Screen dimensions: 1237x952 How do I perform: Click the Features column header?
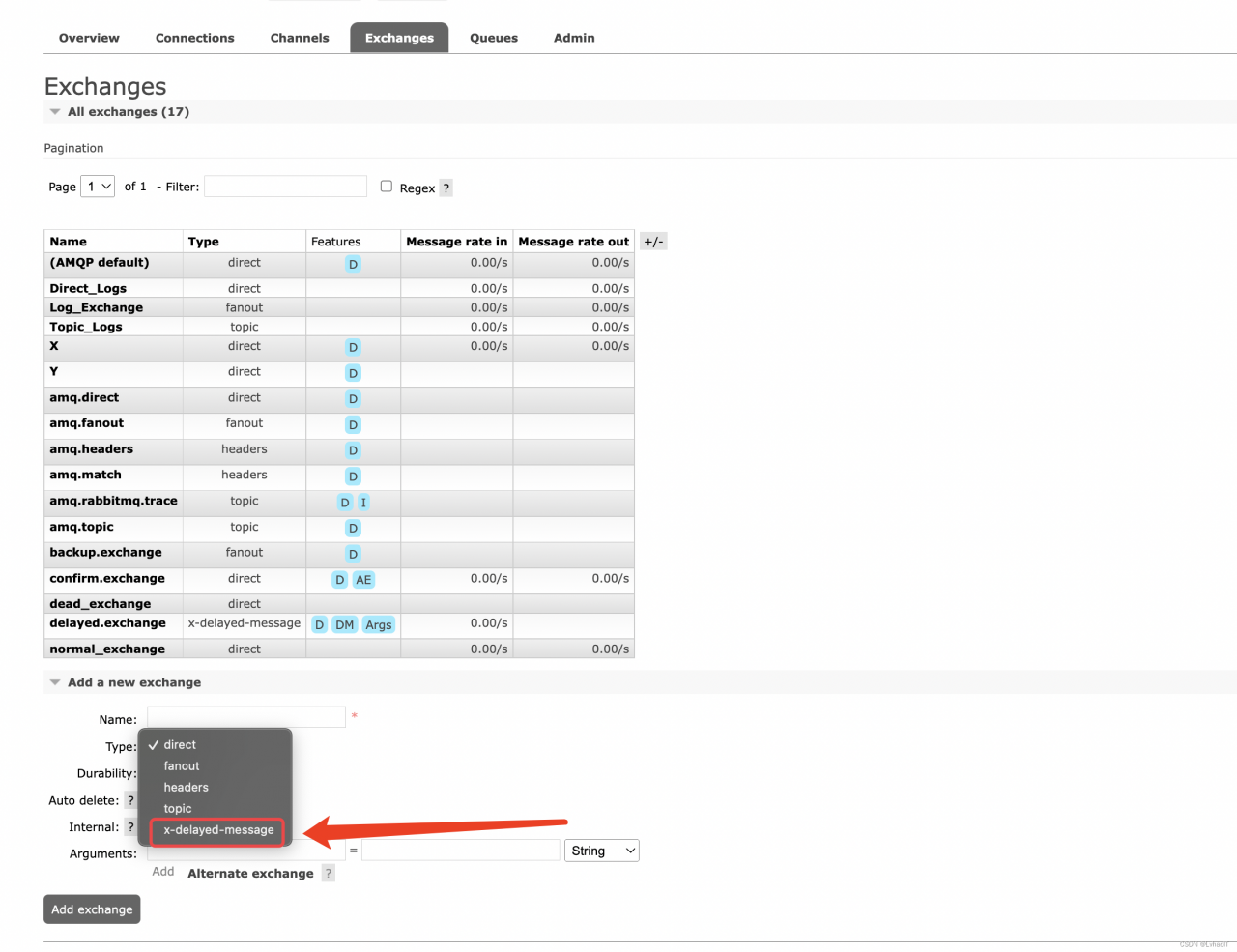point(335,242)
